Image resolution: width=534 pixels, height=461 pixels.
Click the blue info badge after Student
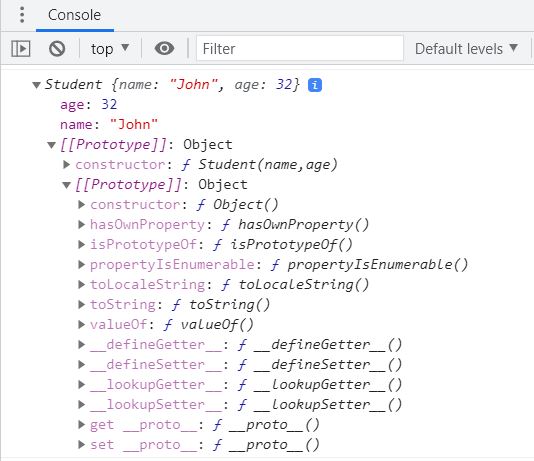tap(315, 85)
